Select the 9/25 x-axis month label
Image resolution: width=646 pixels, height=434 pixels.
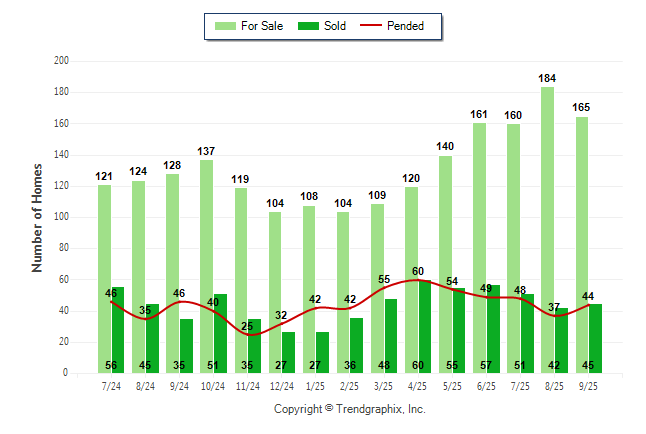(x=587, y=385)
